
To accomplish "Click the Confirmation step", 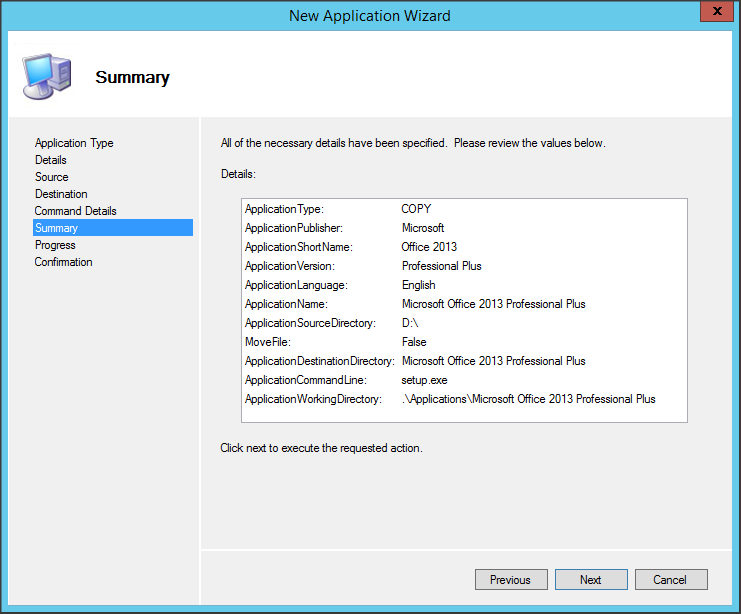I will tap(64, 262).
